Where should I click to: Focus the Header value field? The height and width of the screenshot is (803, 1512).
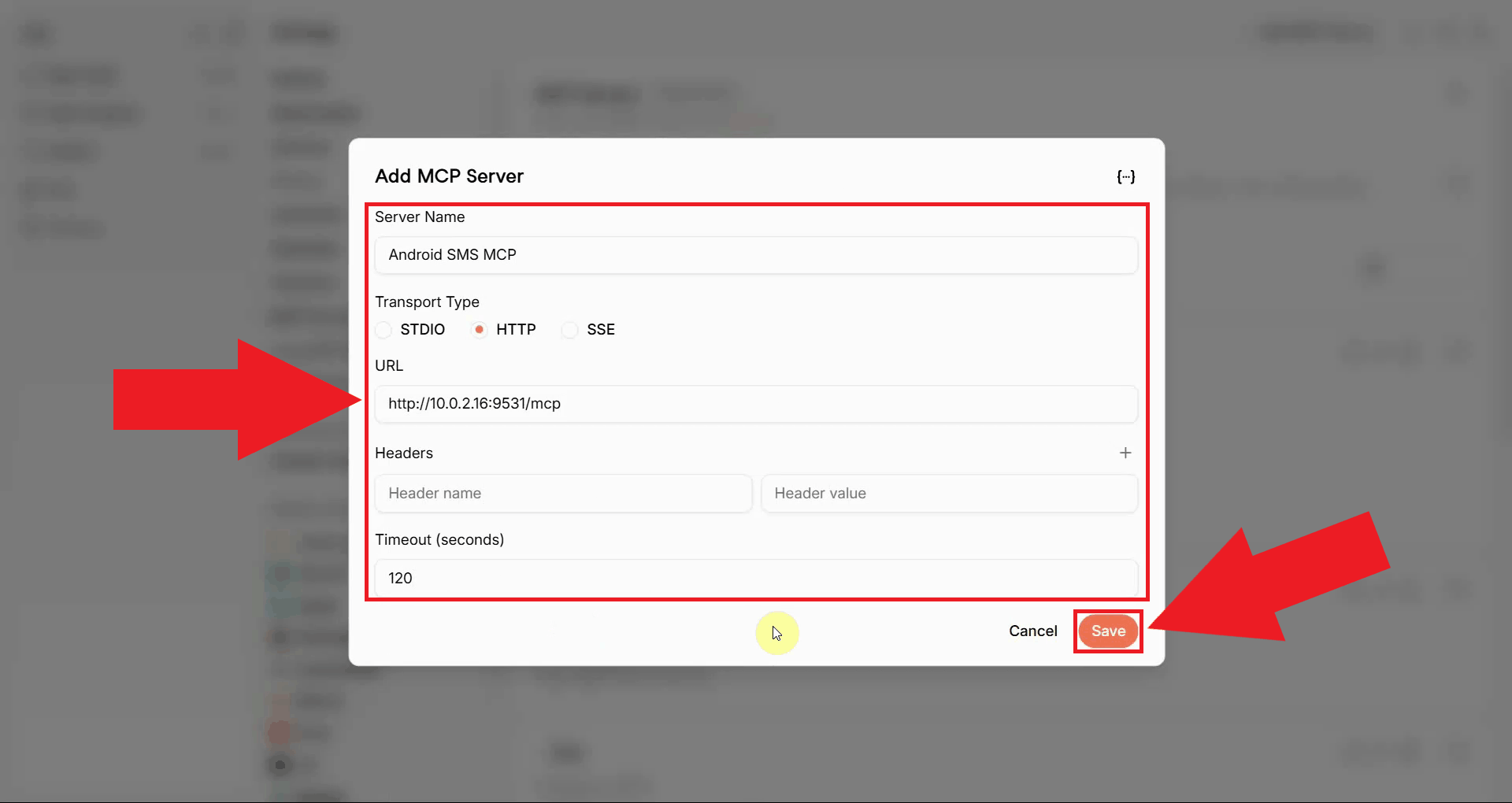pos(949,494)
